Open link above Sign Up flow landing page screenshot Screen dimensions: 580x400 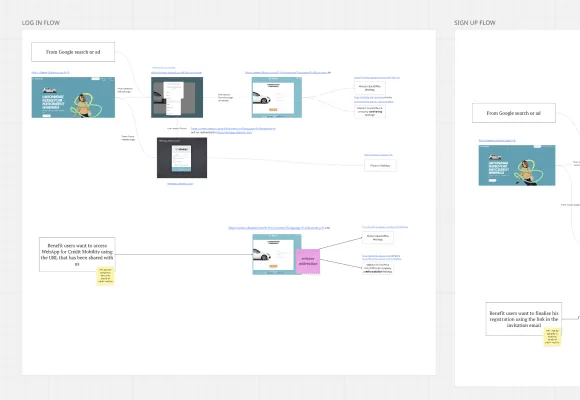497,141
